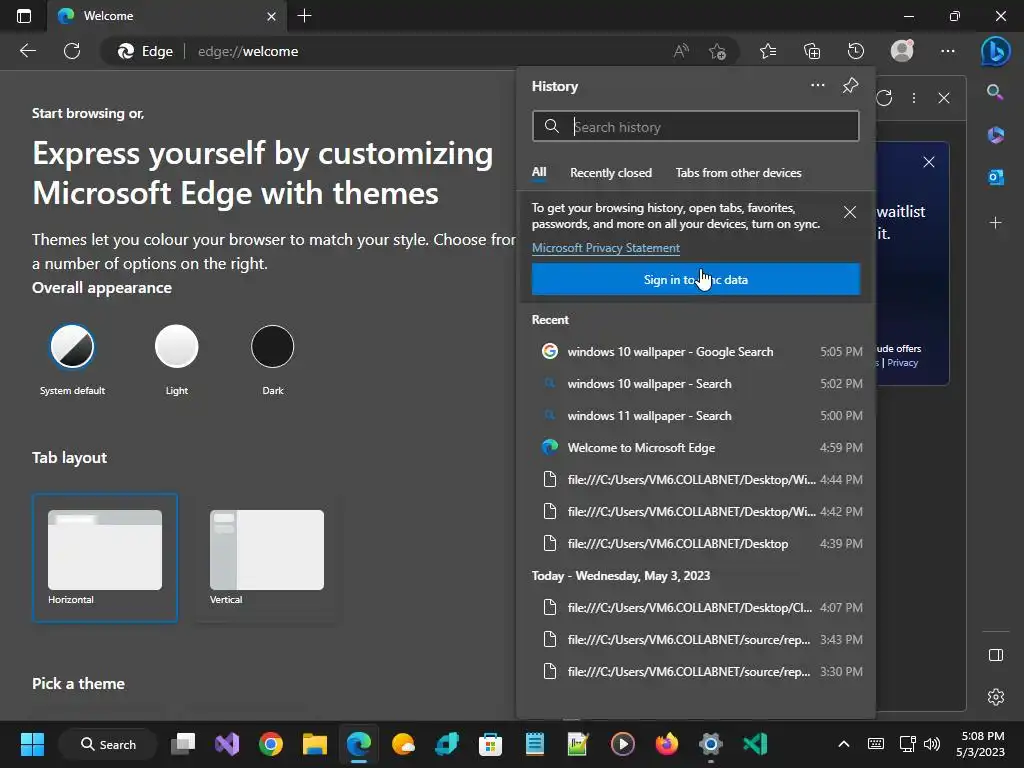Open Welcome to Microsoft Edge history entry
Screen dimensions: 1024x768
coord(696,448)
